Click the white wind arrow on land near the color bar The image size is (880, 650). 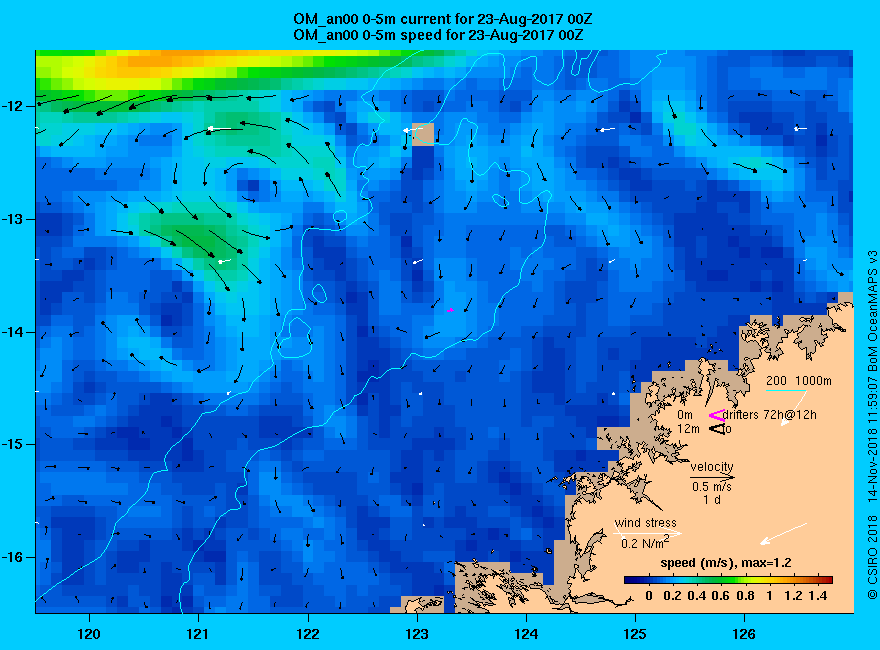click(783, 533)
